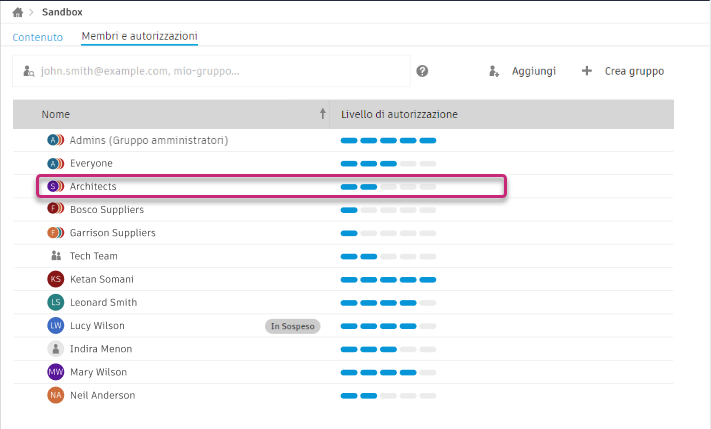711x429 pixels.
Task: Click the MW avatar for Mary Wilson
Action: pyautogui.click(x=56, y=372)
